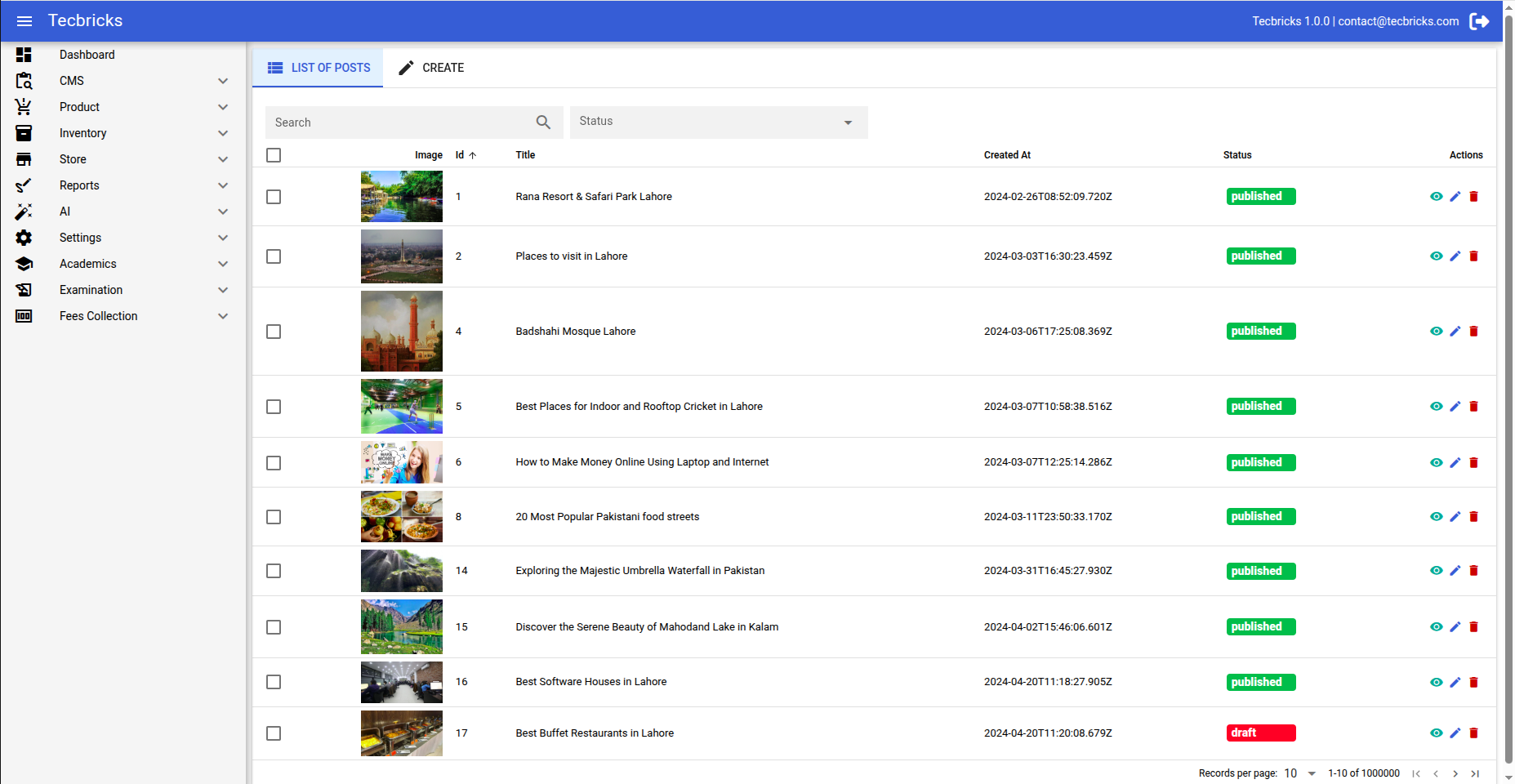This screenshot has height=784, width=1515.
Task: Delete the Umbrella Waterfall post
Action: (1474, 571)
